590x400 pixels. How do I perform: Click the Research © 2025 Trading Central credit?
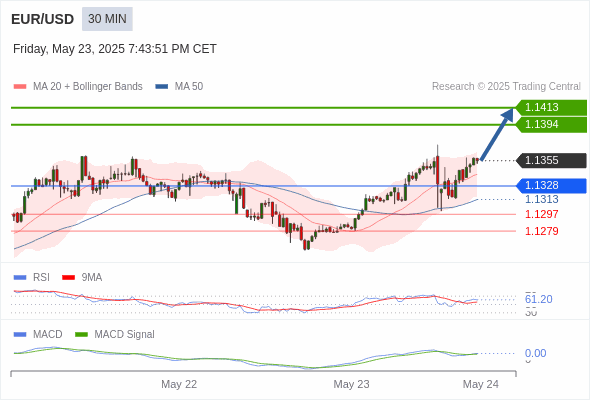click(x=506, y=87)
